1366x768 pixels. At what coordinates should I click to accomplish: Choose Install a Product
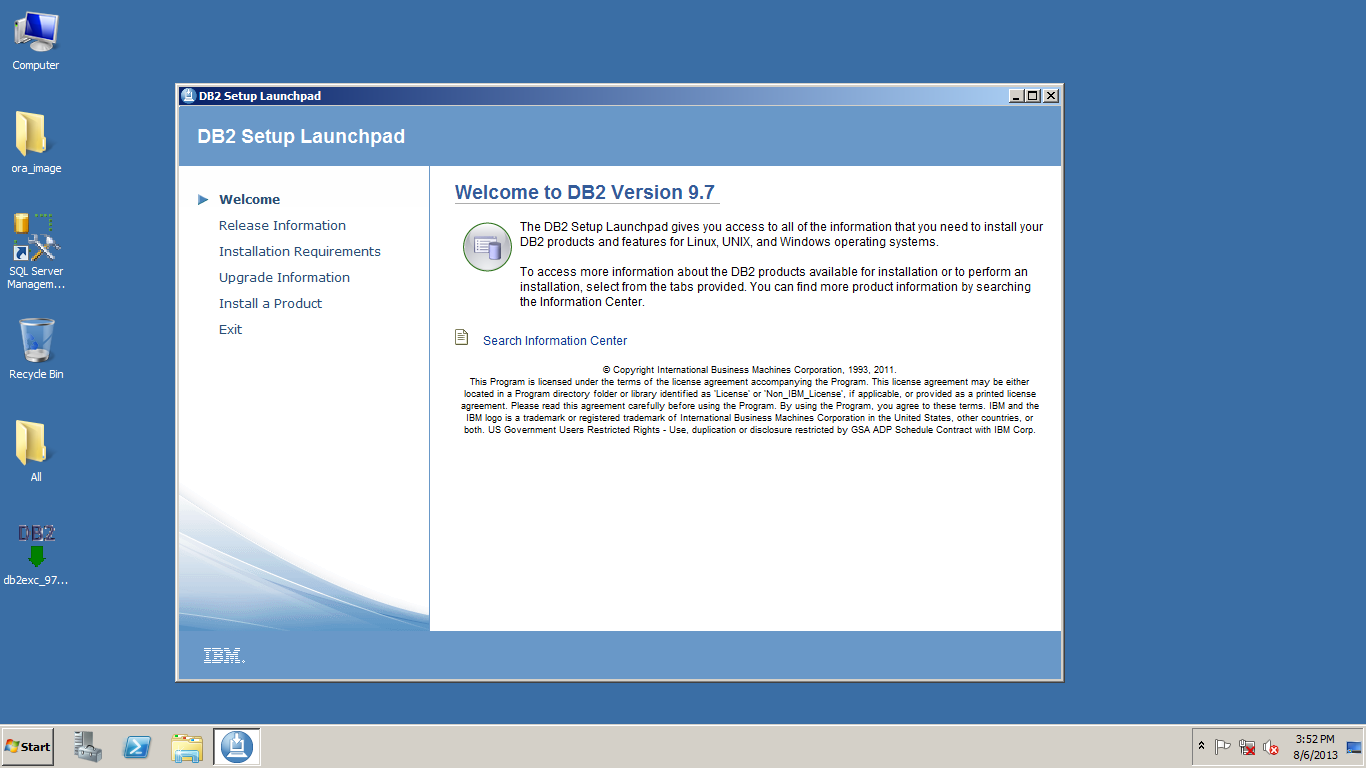pos(270,304)
